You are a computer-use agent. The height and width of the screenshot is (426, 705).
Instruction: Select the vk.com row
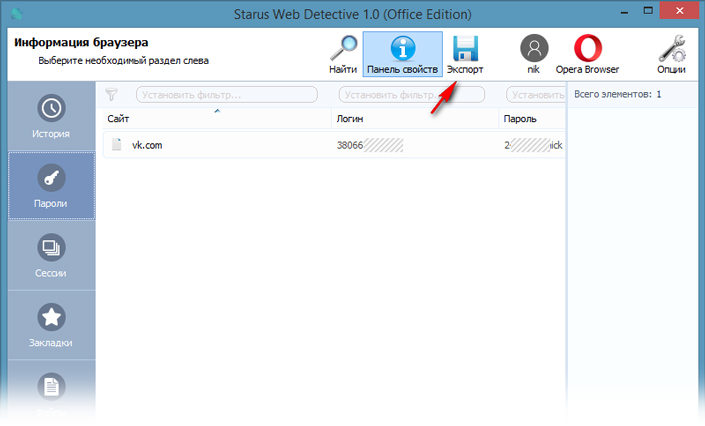[334, 145]
